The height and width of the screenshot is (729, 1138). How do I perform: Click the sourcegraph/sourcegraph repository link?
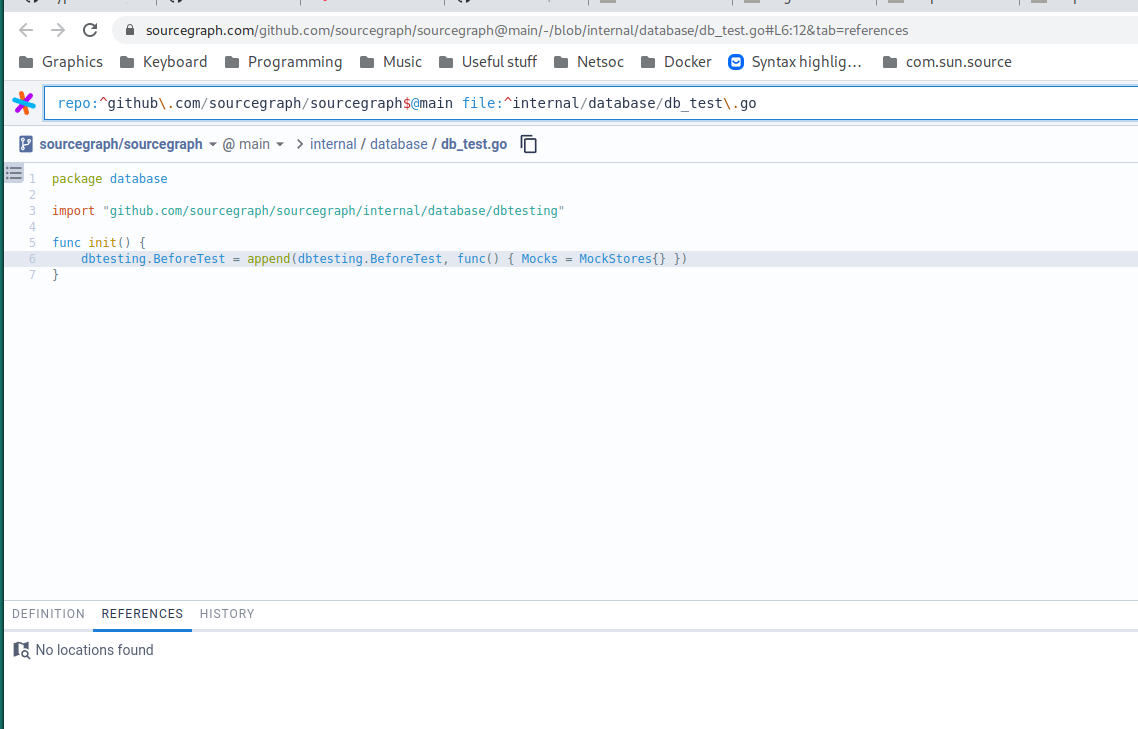point(121,144)
